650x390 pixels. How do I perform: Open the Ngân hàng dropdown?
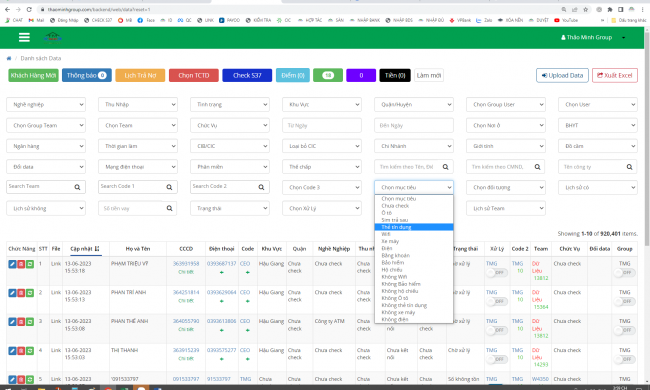(x=46, y=146)
